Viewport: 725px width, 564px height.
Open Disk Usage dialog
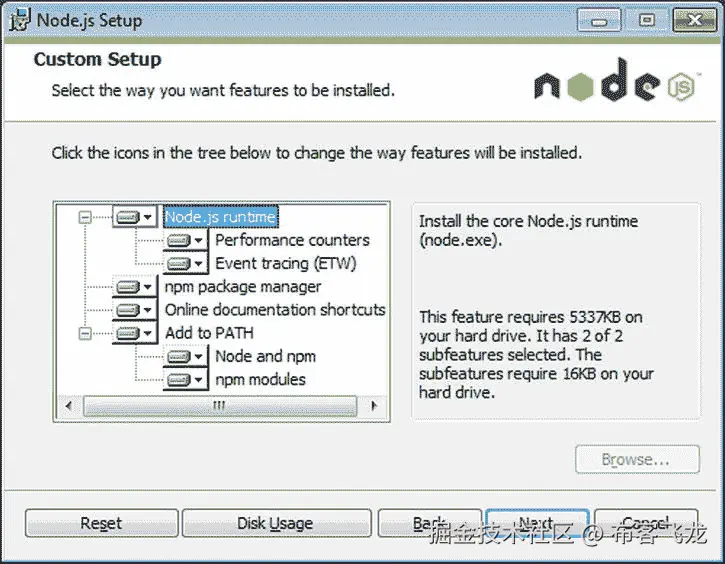[x=276, y=523]
